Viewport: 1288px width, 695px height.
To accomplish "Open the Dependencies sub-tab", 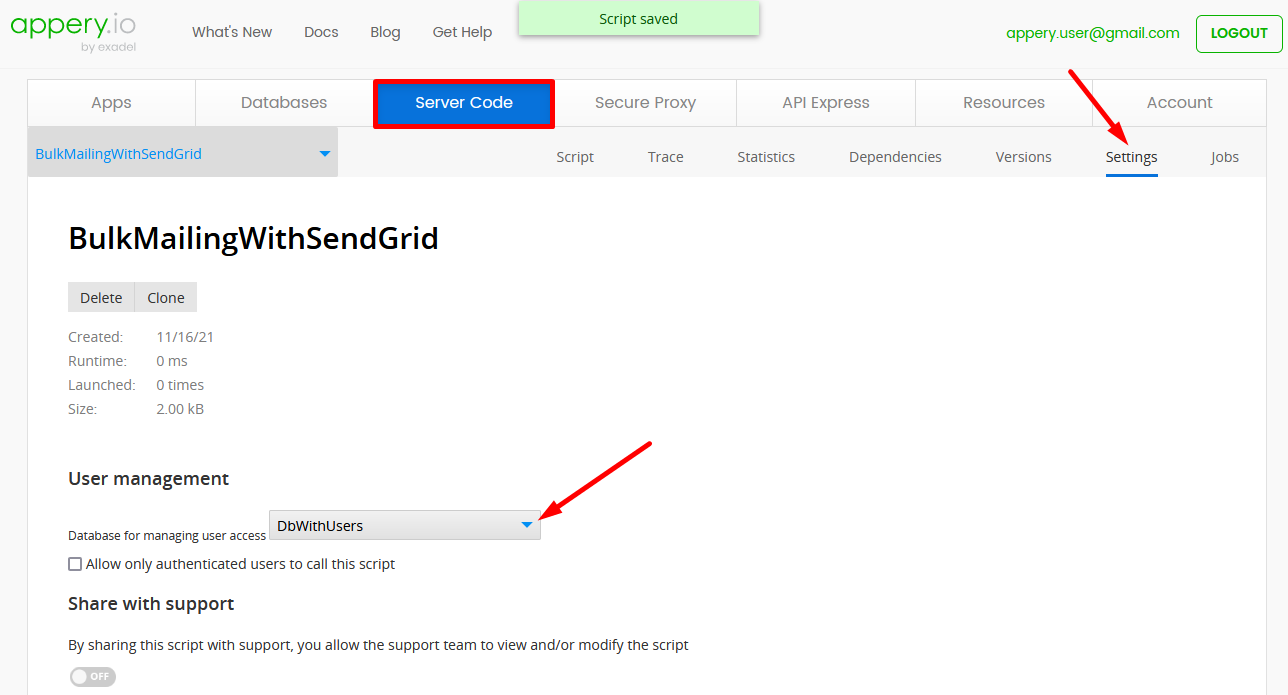I will click(x=895, y=157).
